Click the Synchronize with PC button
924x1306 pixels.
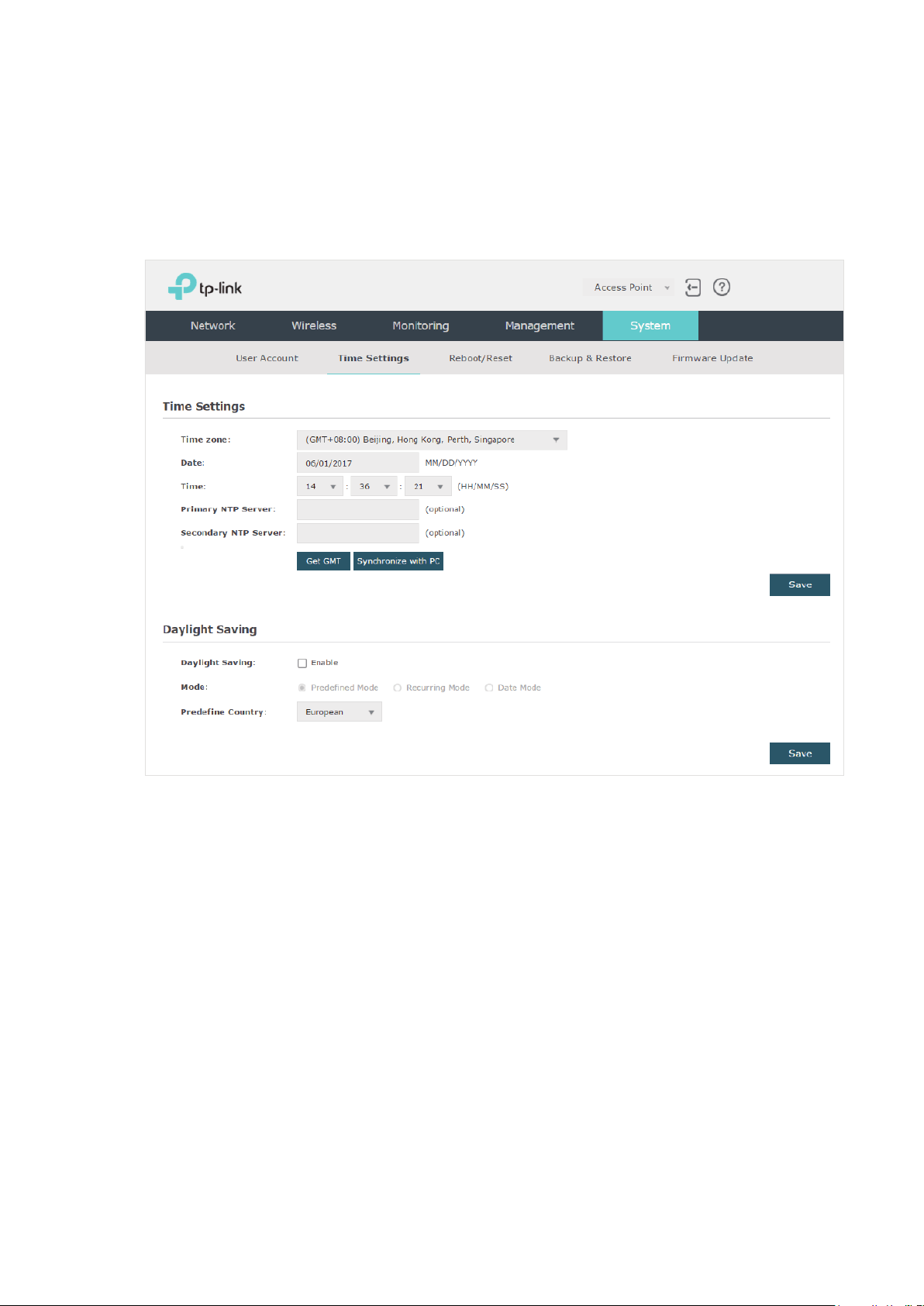tap(398, 561)
